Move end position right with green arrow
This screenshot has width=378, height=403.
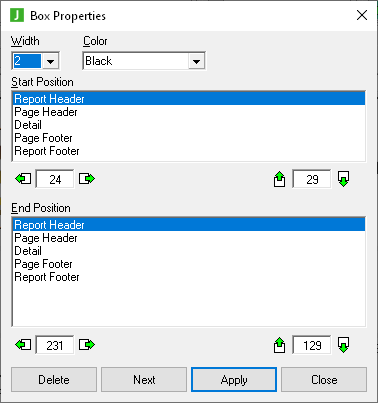87,345
